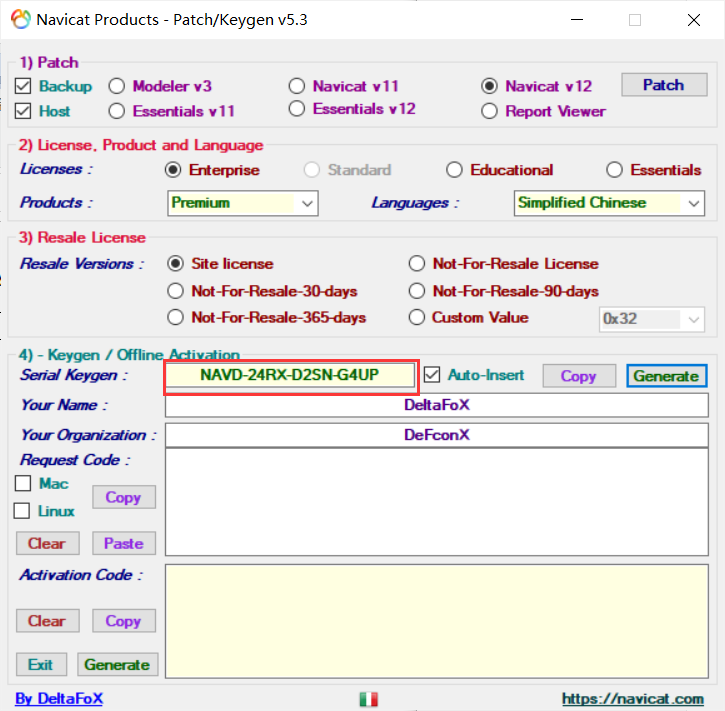Click Generate button next to Exit
This screenshot has width=725, height=711.
tap(117, 664)
